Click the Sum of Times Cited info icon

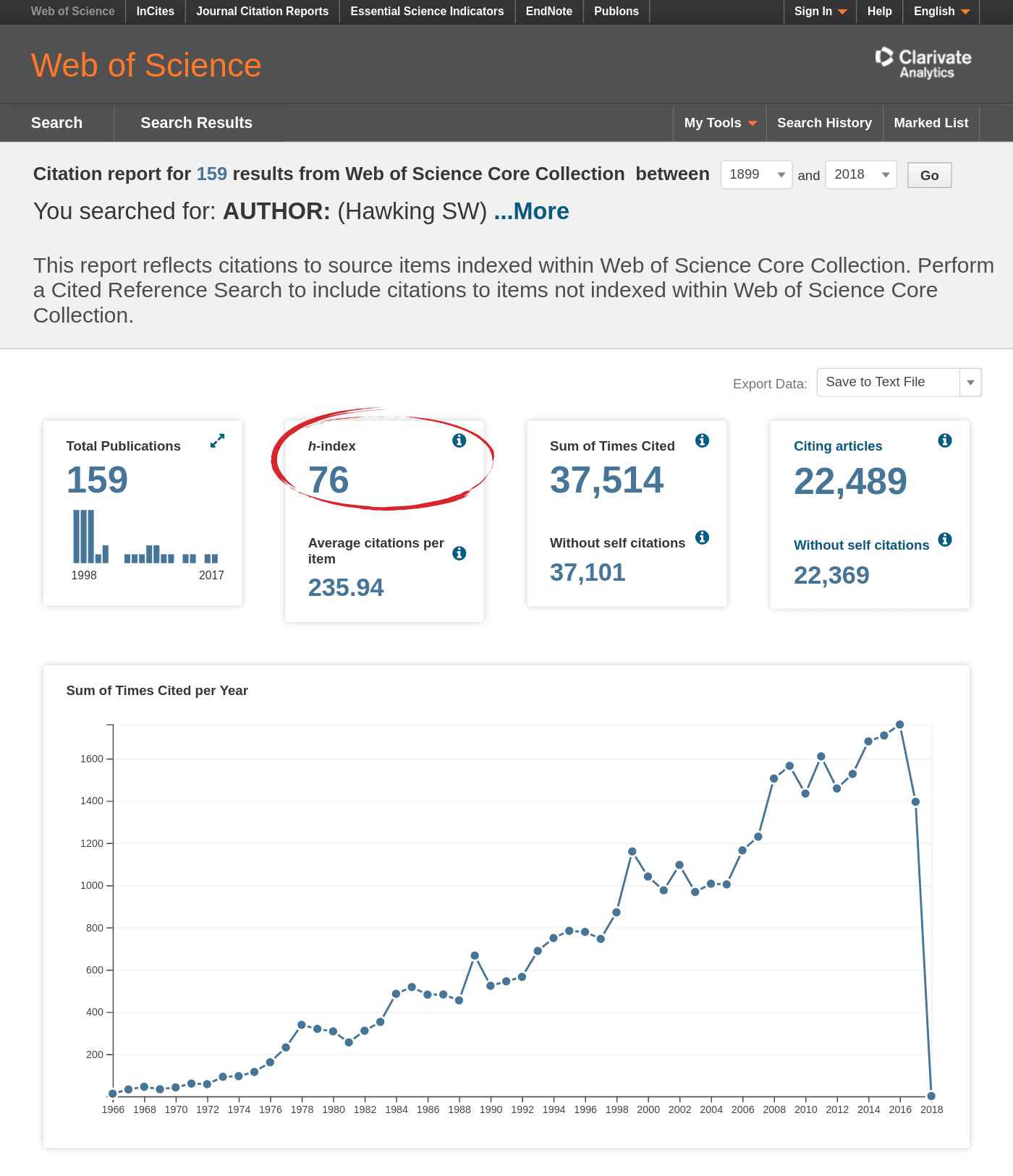(x=702, y=440)
